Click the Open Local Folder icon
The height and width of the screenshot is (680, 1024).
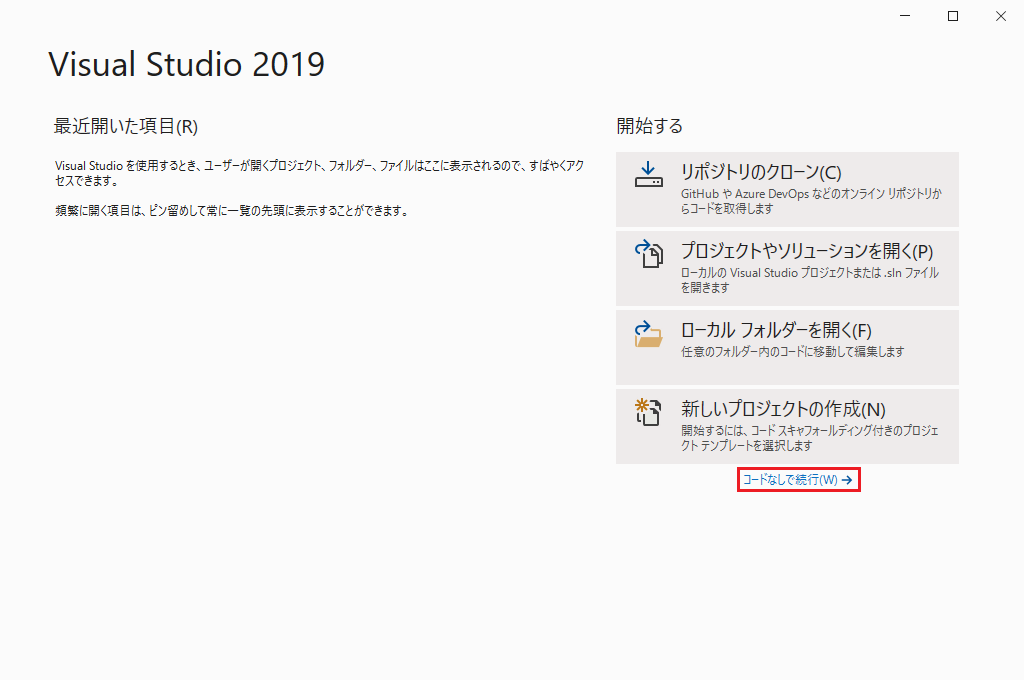[x=649, y=334]
